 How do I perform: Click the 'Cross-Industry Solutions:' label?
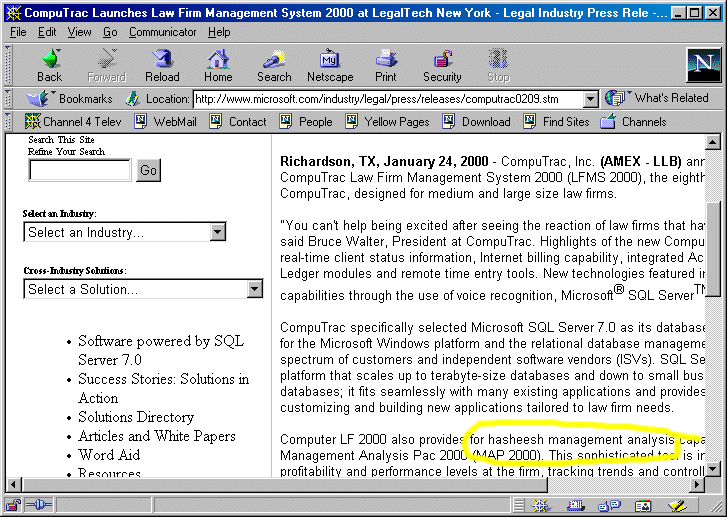click(75, 271)
